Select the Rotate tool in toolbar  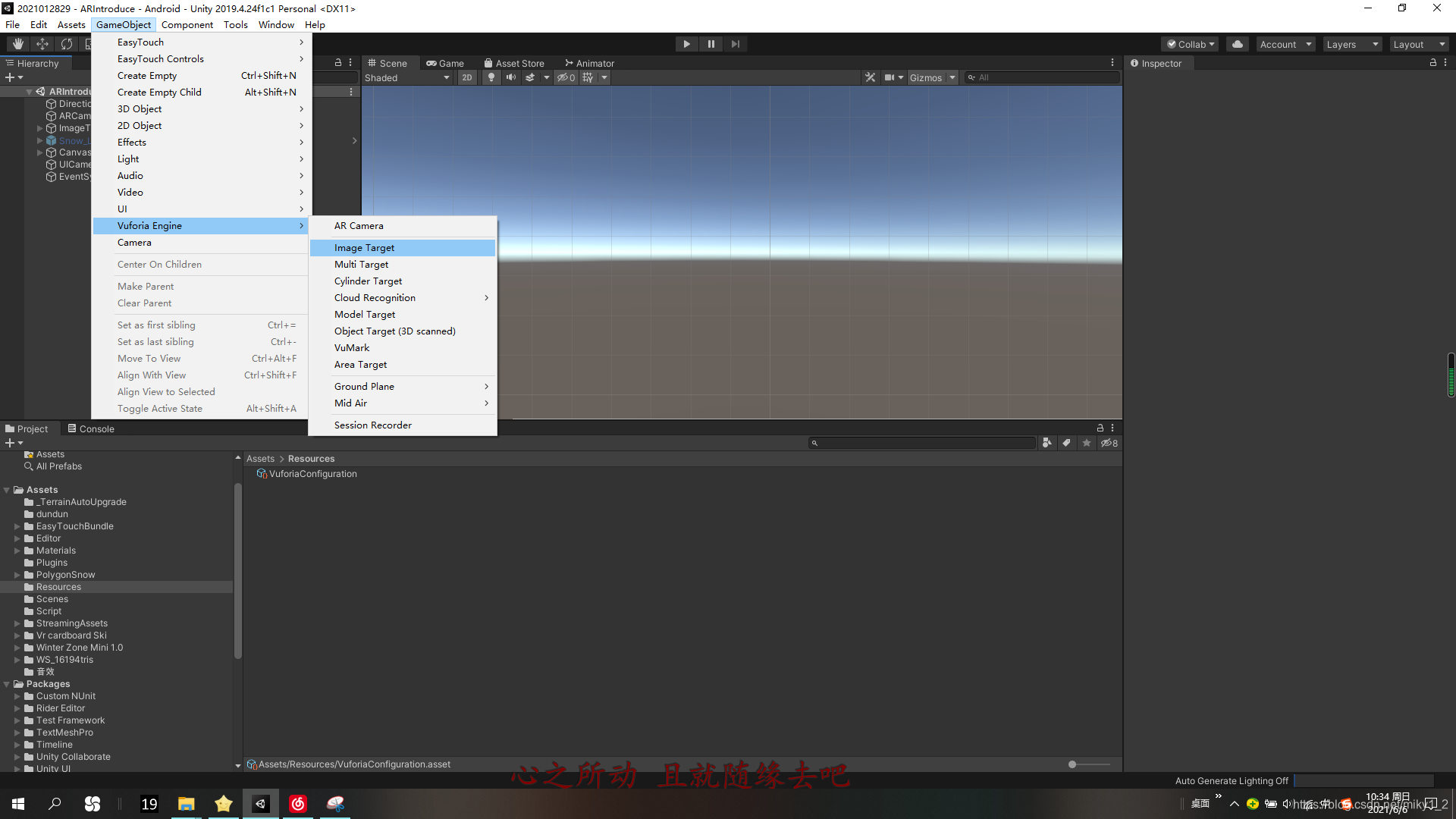[x=67, y=44]
